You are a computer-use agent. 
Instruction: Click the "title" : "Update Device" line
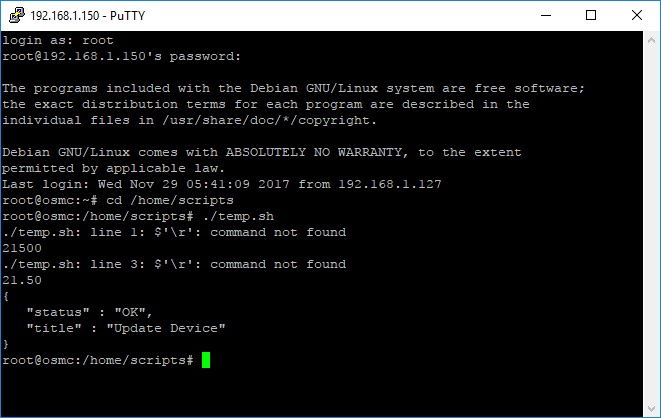coord(126,328)
